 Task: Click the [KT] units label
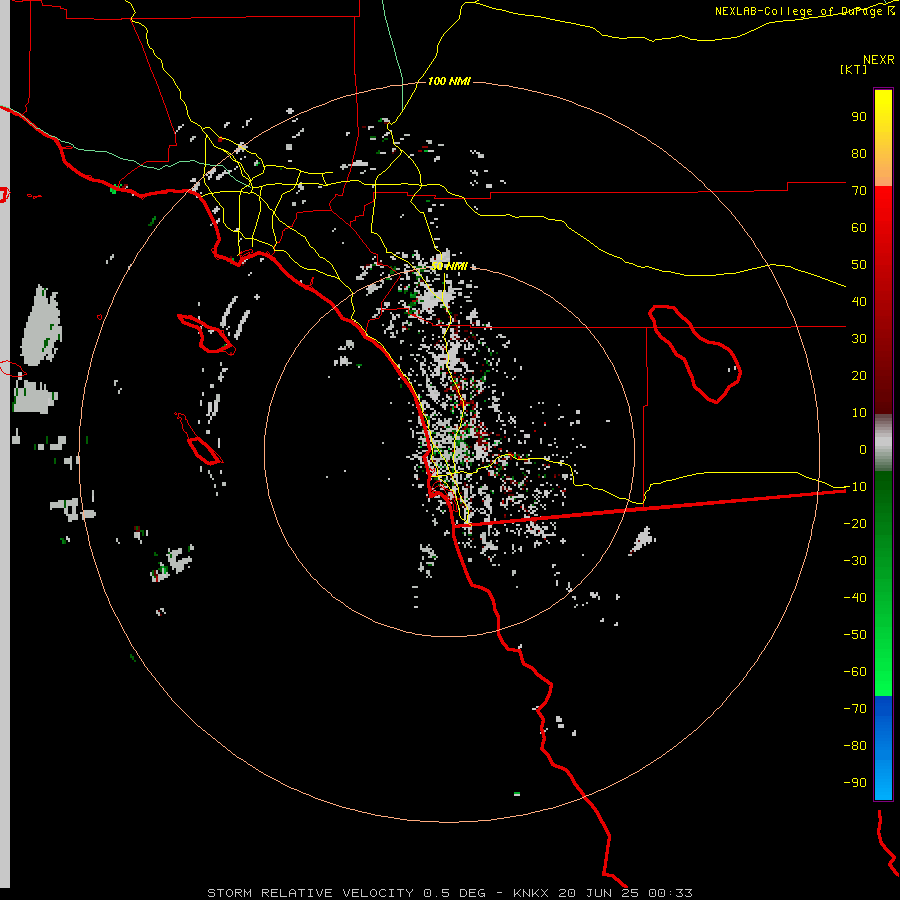click(853, 69)
